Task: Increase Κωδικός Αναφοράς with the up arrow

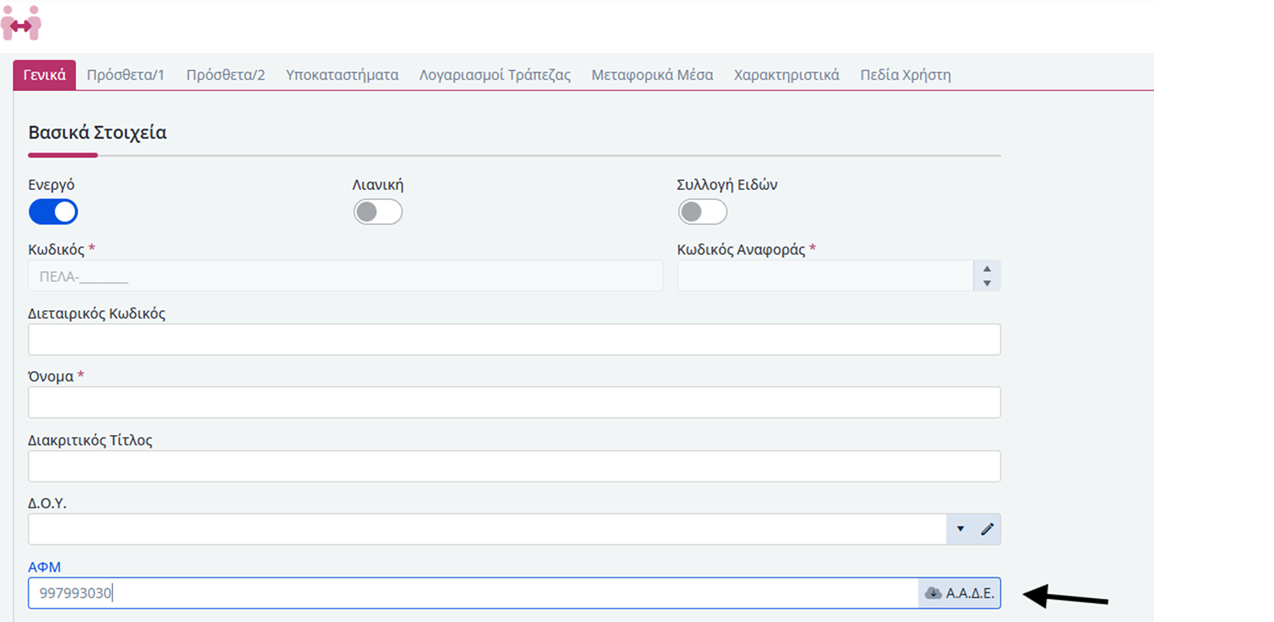Action: click(987, 269)
